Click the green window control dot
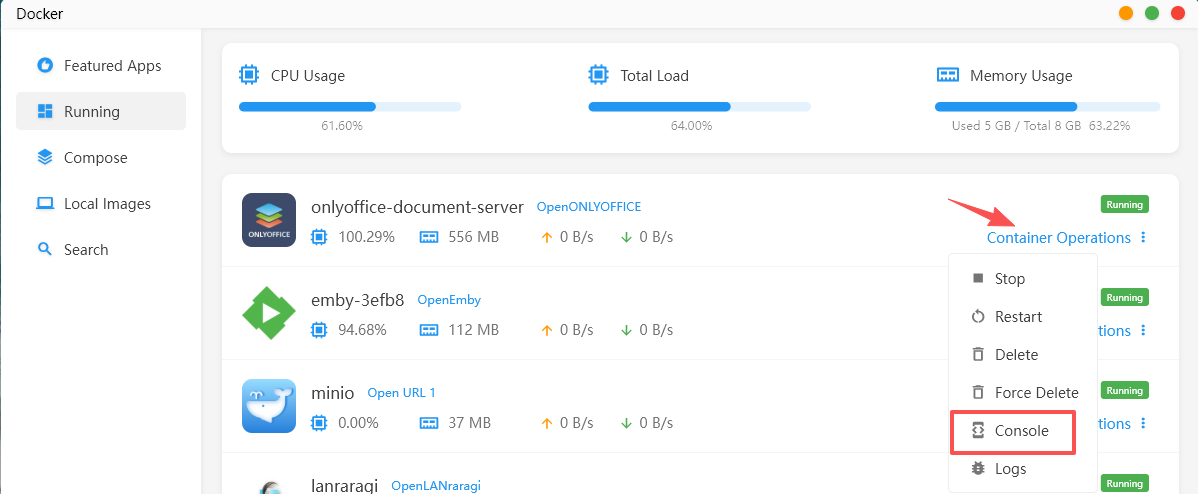 (x=1152, y=13)
